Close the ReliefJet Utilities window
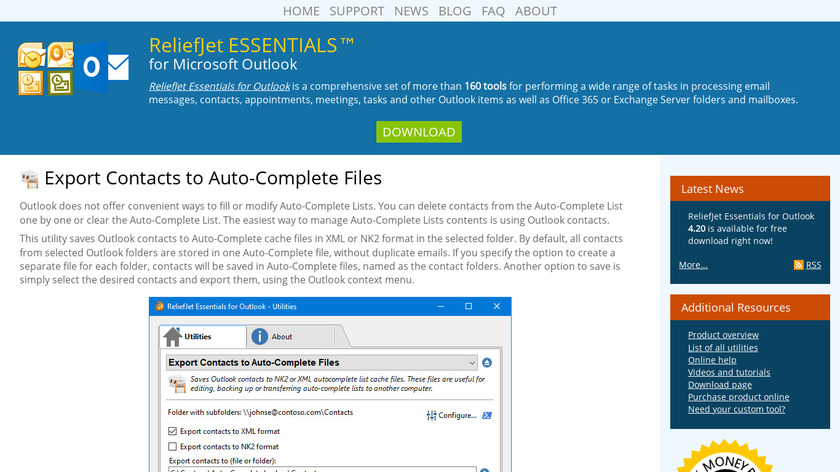 pos(497,306)
